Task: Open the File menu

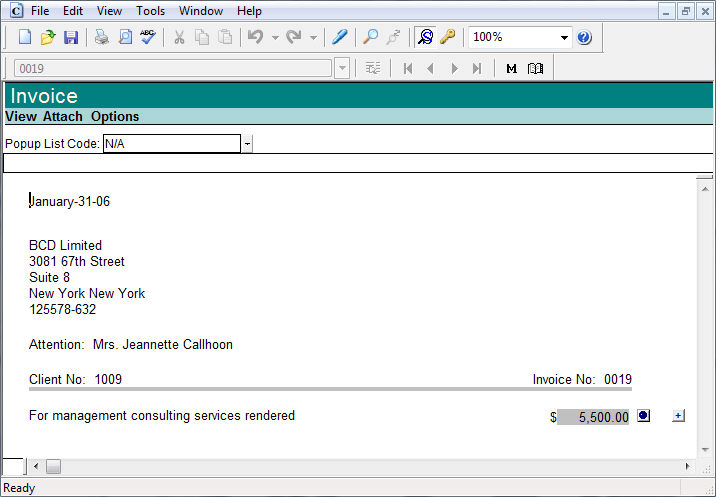Action: pyautogui.click(x=40, y=11)
